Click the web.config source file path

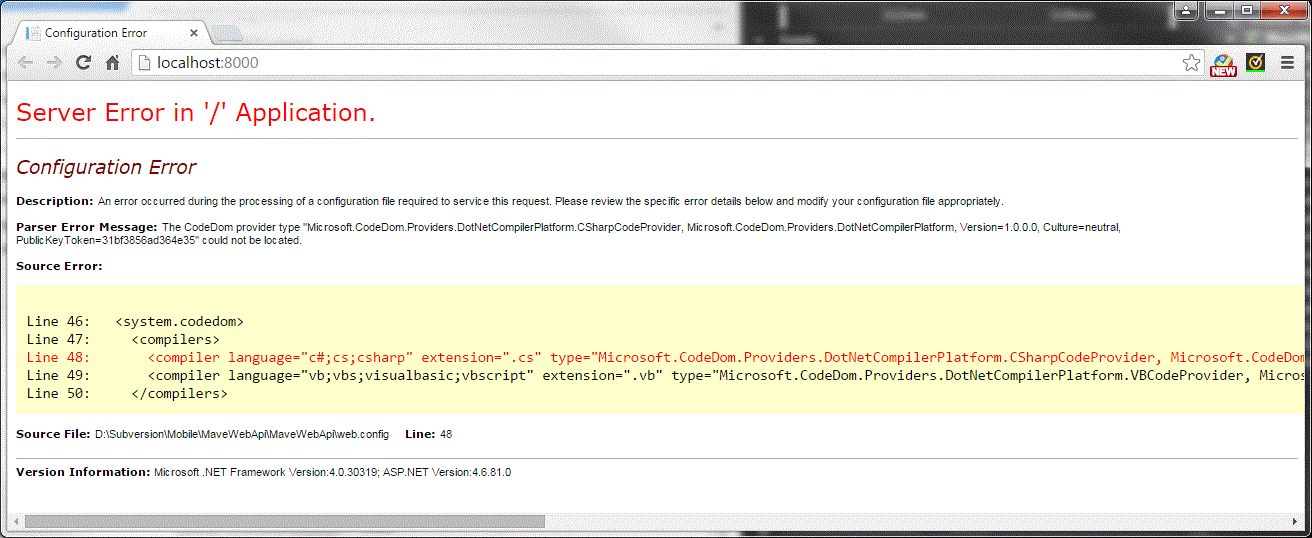tap(242, 434)
